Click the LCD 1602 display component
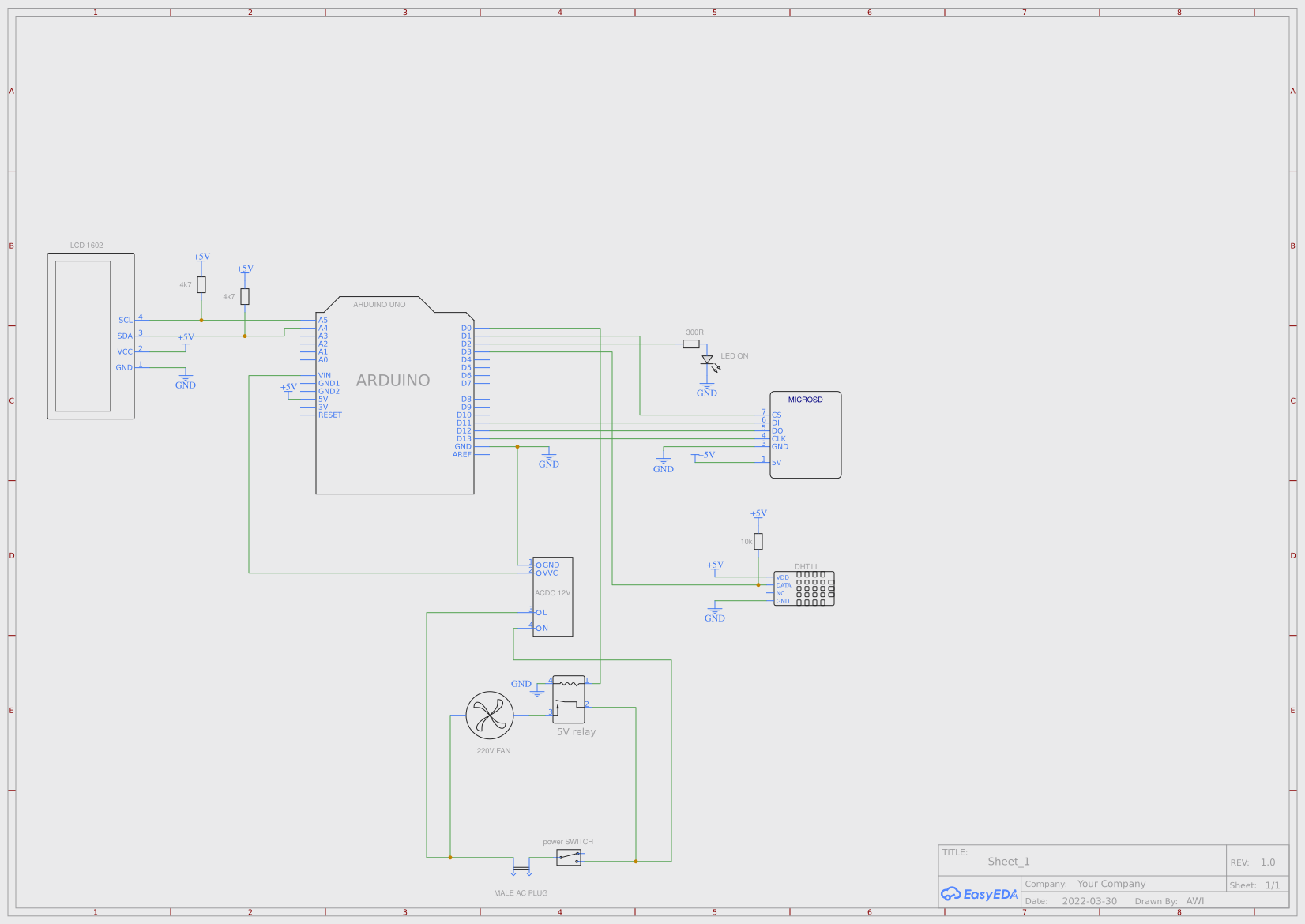Image resolution: width=1305 pixels, height=924 pixels. pos(91,336)
